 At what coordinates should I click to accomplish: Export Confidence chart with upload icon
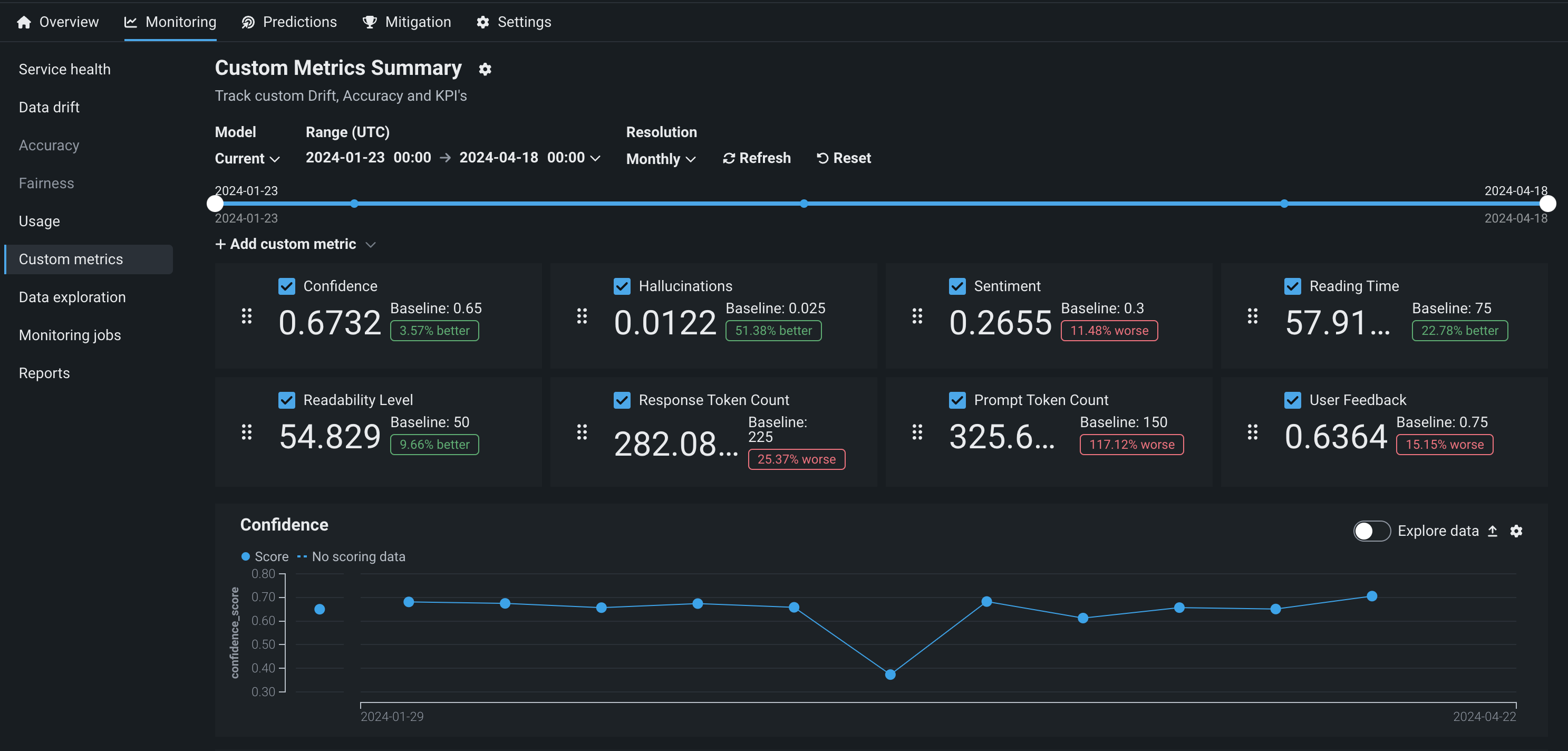point(1493,531)
